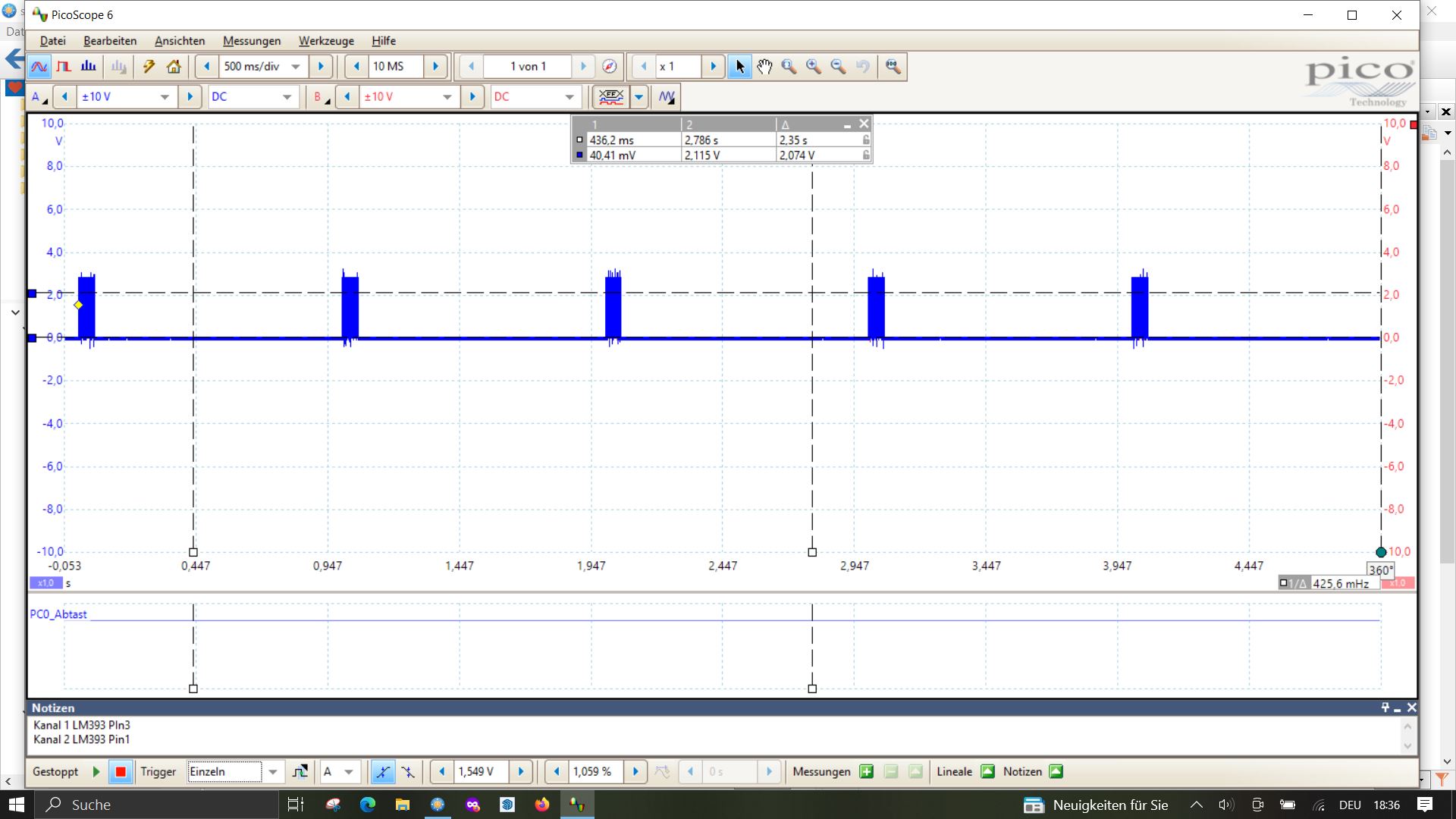Click the blue channel A ruler handle at 2 V

(32, 293)
